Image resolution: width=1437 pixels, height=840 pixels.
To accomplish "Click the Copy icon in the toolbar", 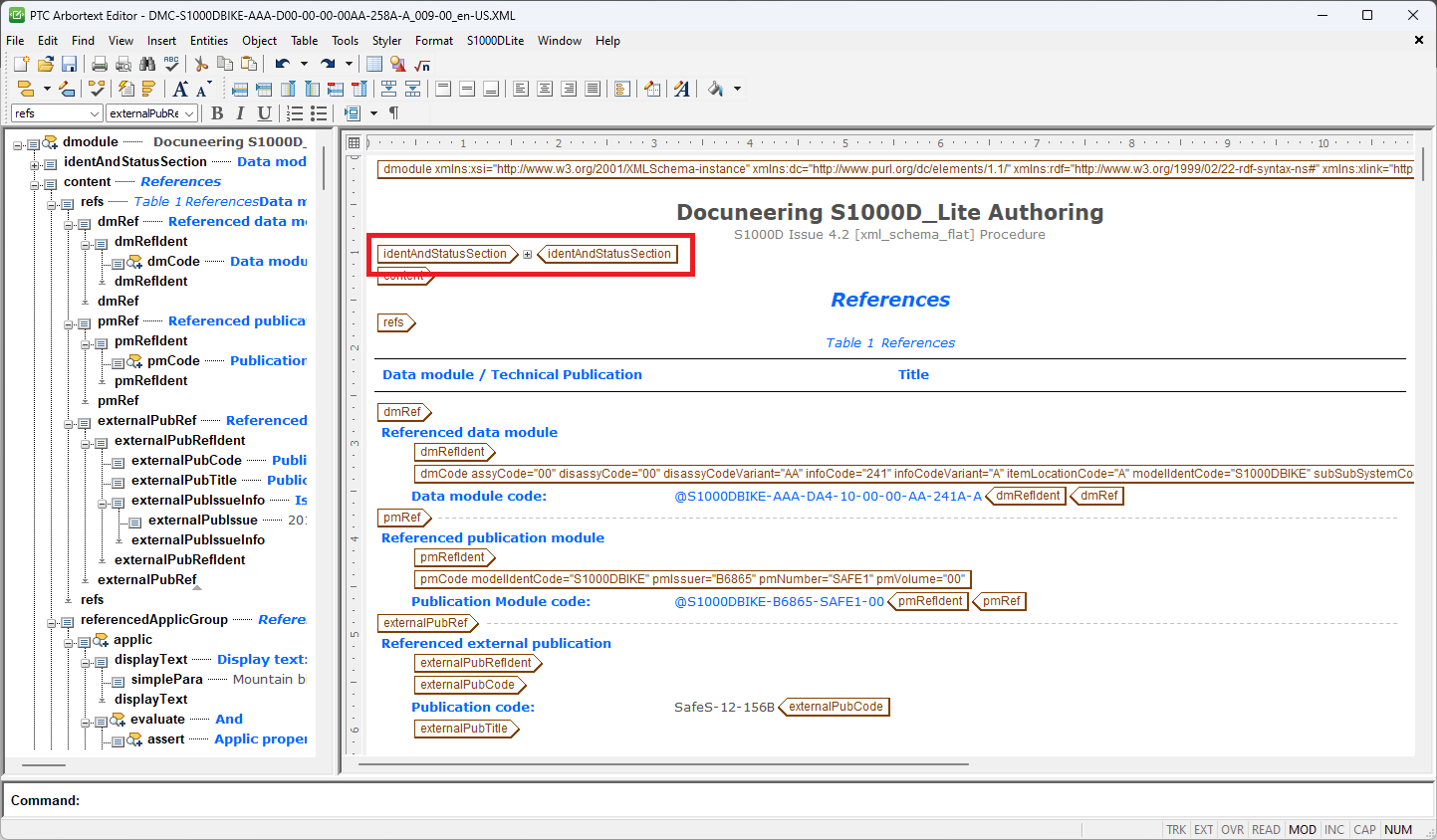I will pos(225,64).
